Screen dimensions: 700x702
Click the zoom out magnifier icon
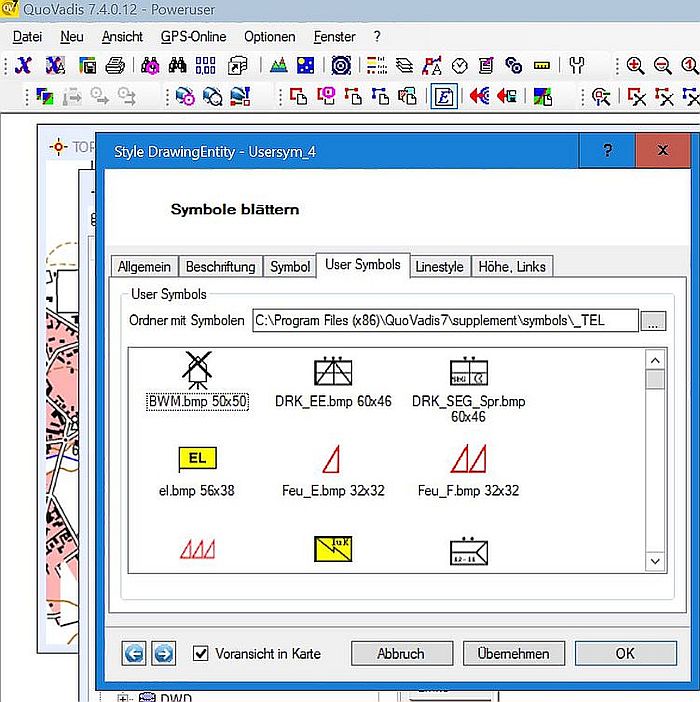click(x=662, y=66)
